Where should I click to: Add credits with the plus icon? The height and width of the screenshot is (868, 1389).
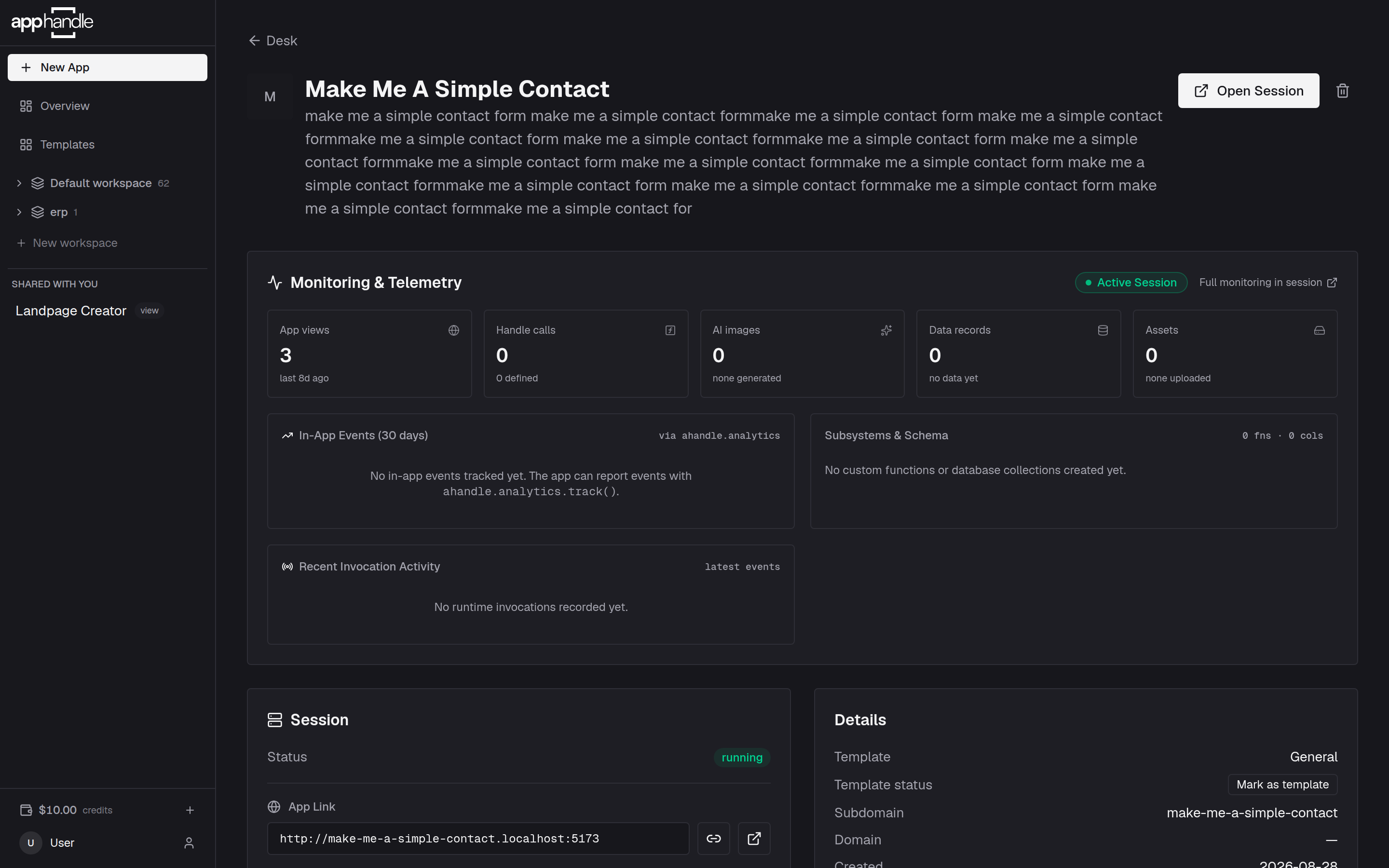(190, 810)
